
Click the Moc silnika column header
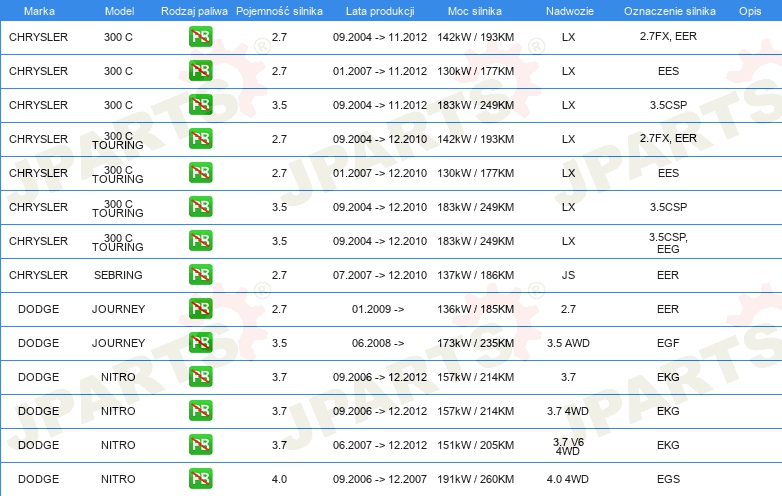pyautogui.click(x=475, y=11)
